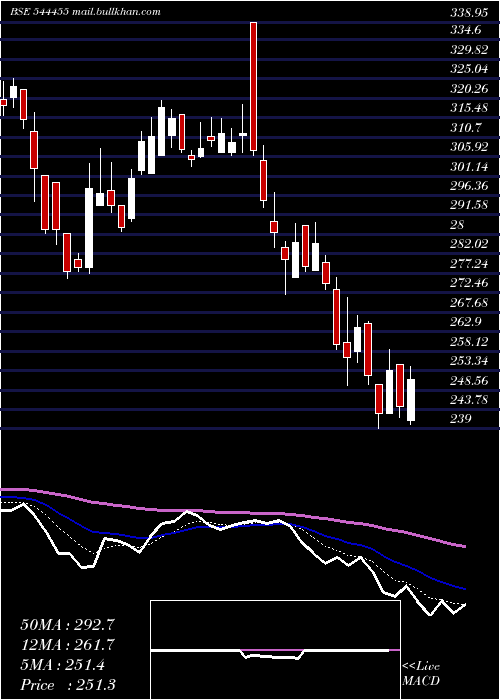Select the 325.04 price axis label
The width and height of the screenshot is (500, 700).
[469, 69]
